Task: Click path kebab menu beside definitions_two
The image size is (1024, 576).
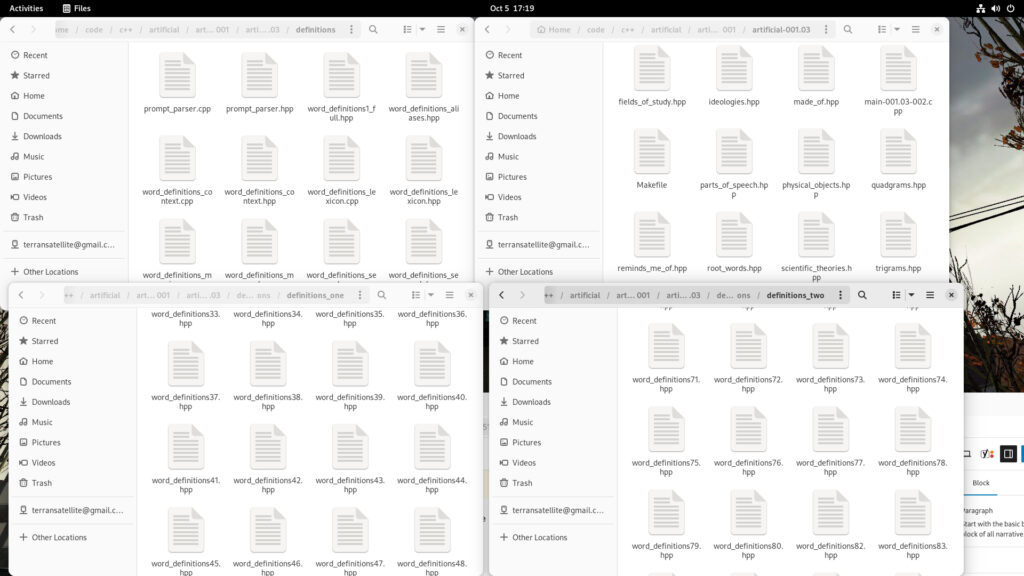Action: coord(839,295)
